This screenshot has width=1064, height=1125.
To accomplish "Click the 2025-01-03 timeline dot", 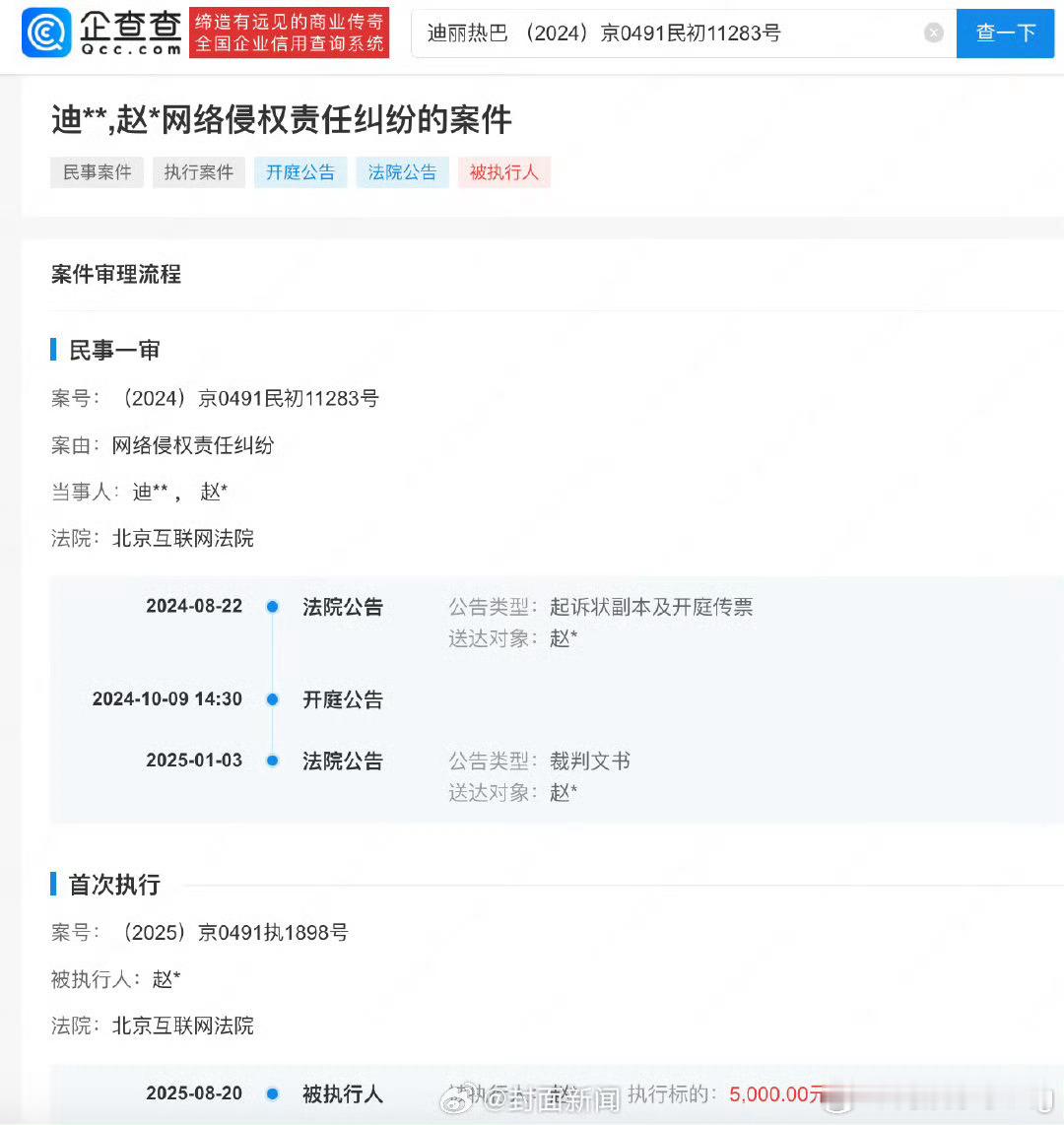I will pyautogui.click(x=273, y=761).
